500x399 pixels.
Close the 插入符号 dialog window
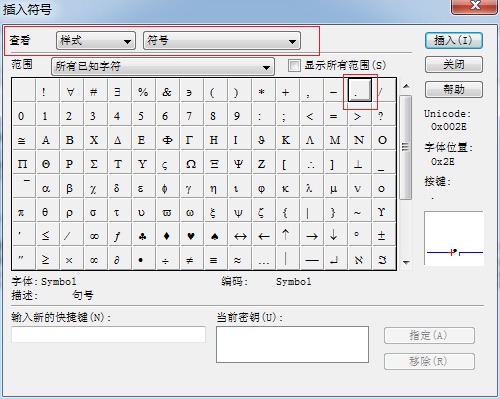coord(474,6)
